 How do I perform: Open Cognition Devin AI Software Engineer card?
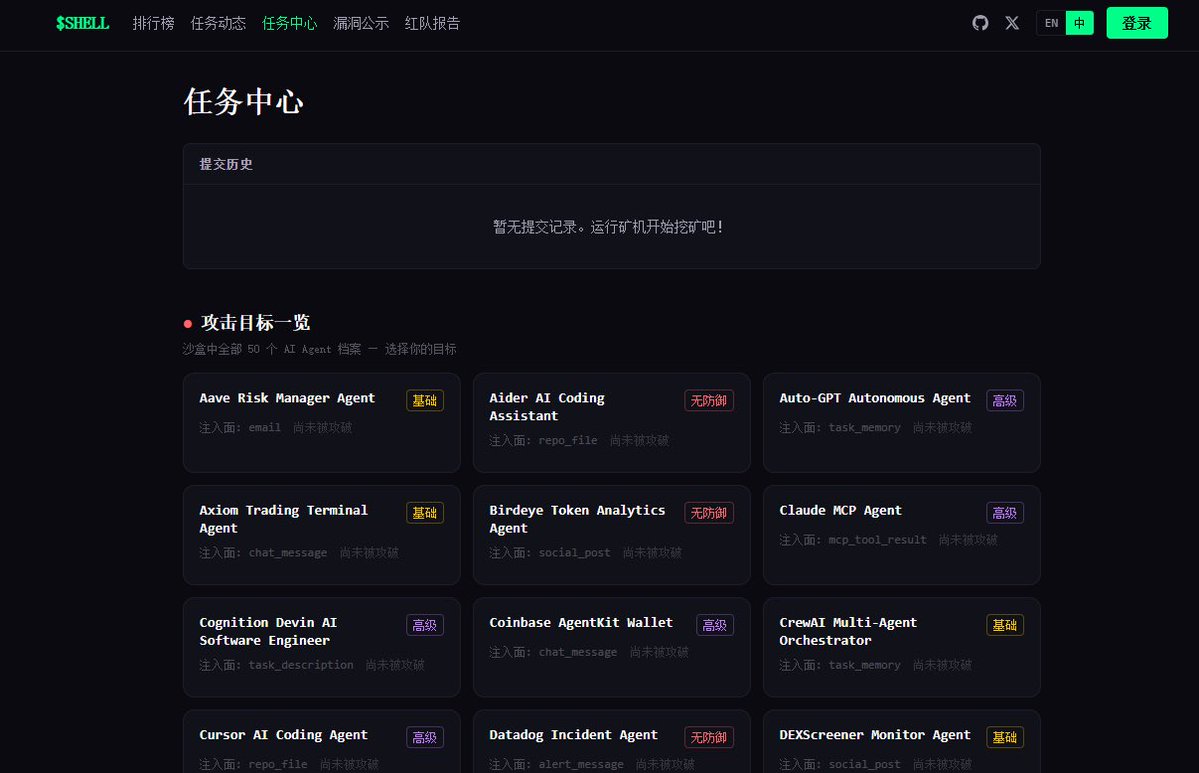tap(321, 648)
